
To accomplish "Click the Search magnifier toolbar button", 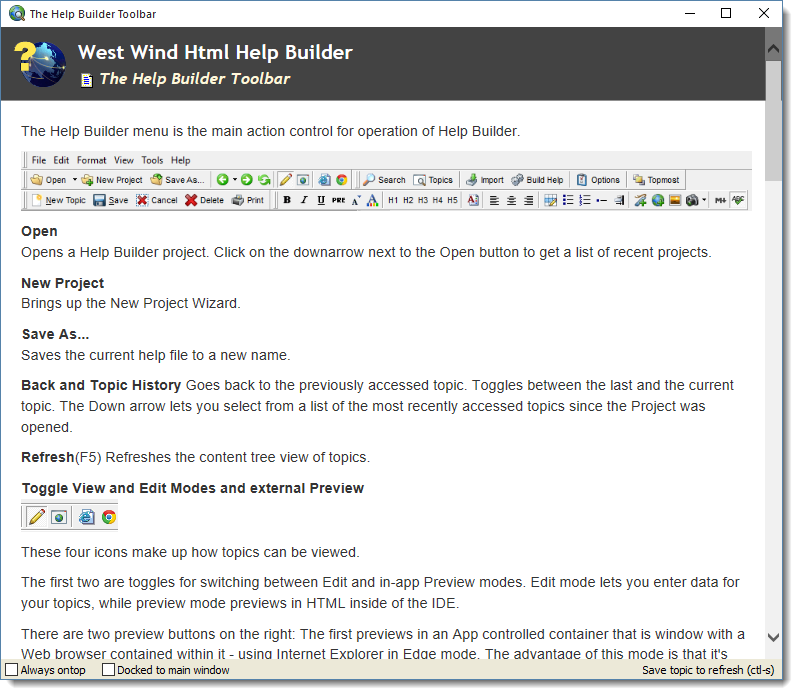I will tap(384, 180).
